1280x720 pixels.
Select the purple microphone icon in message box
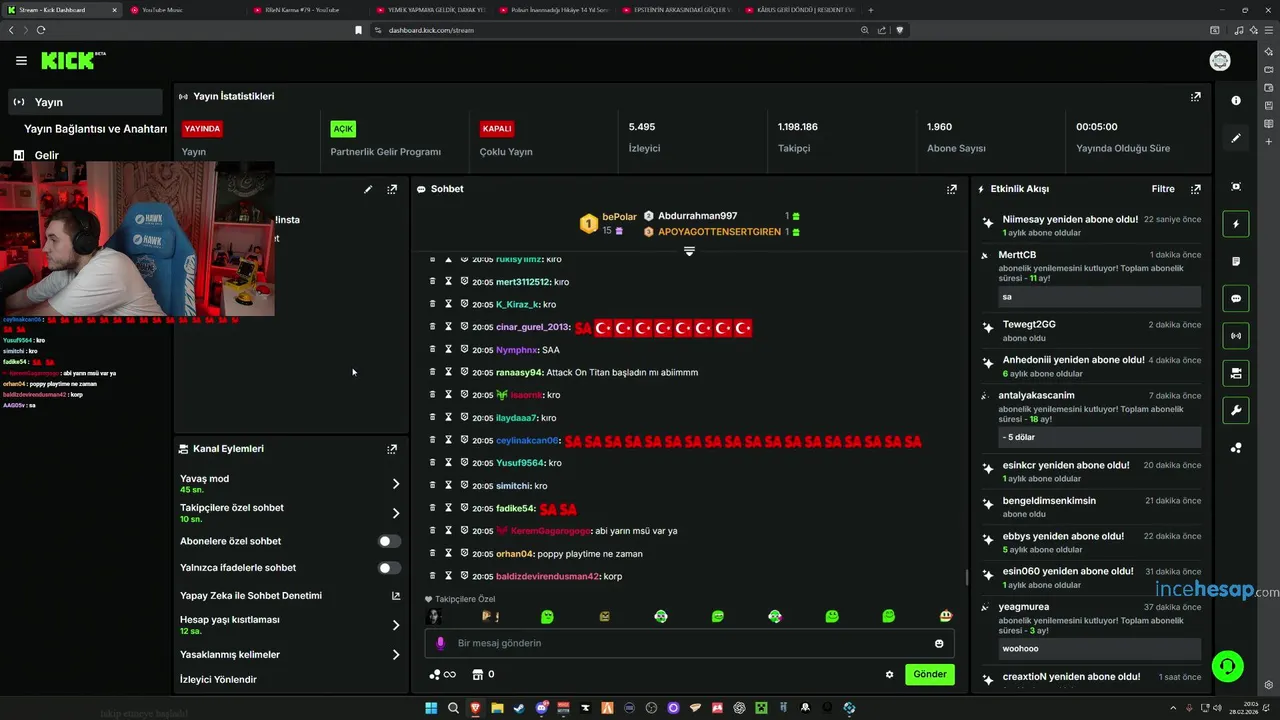point(441,643)
